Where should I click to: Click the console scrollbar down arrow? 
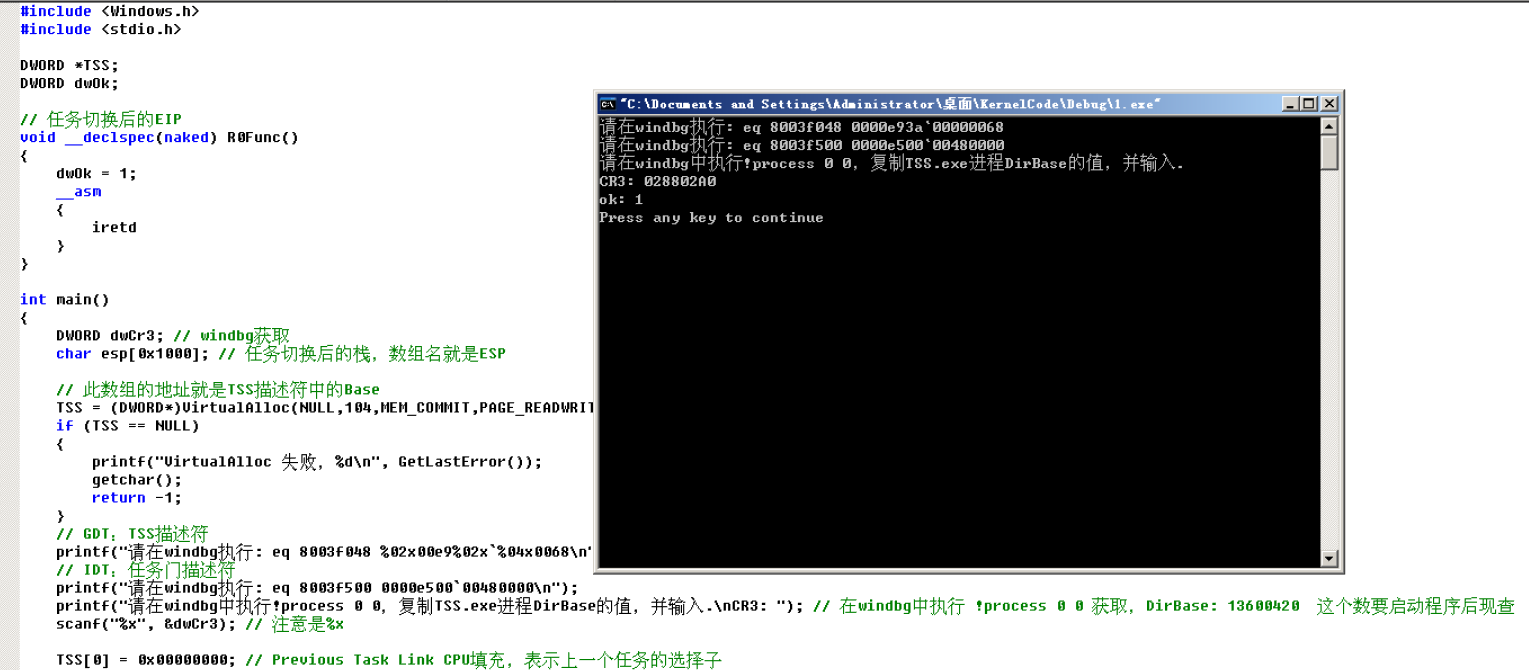pyautogui.click(x=1331, y=559)
